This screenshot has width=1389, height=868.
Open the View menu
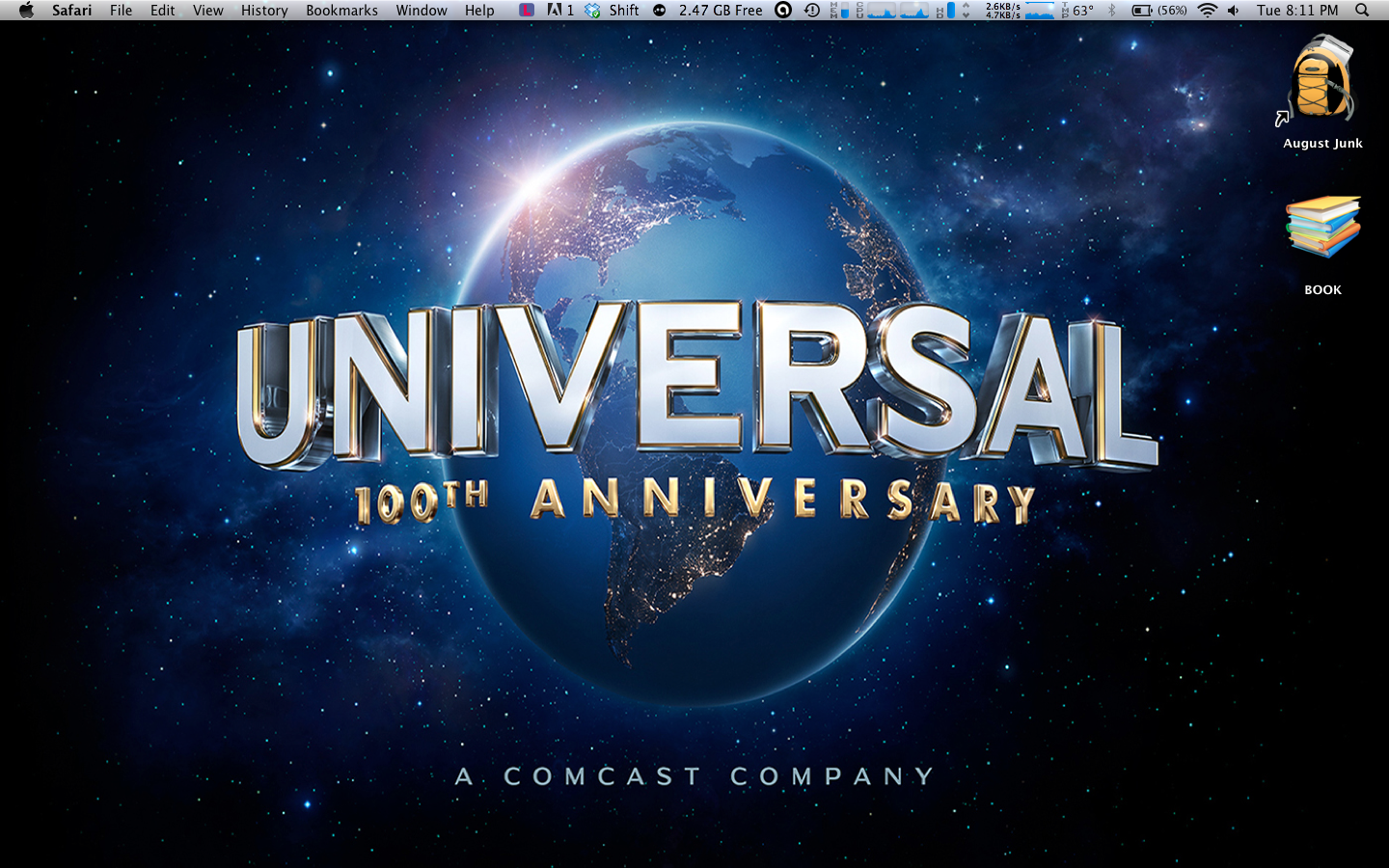(207, 10)
